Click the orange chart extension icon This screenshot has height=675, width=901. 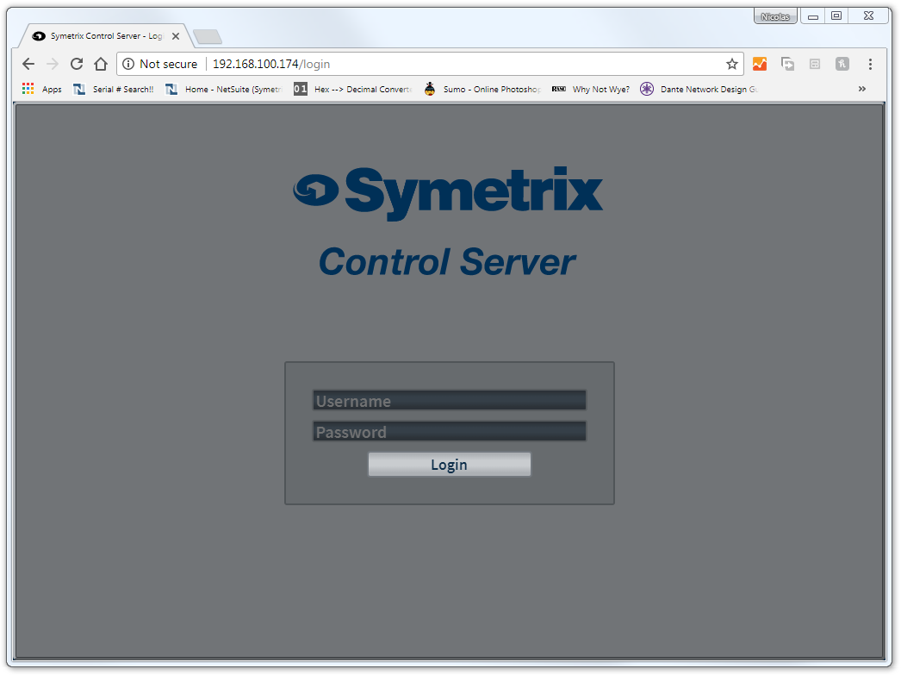[760, 64]
